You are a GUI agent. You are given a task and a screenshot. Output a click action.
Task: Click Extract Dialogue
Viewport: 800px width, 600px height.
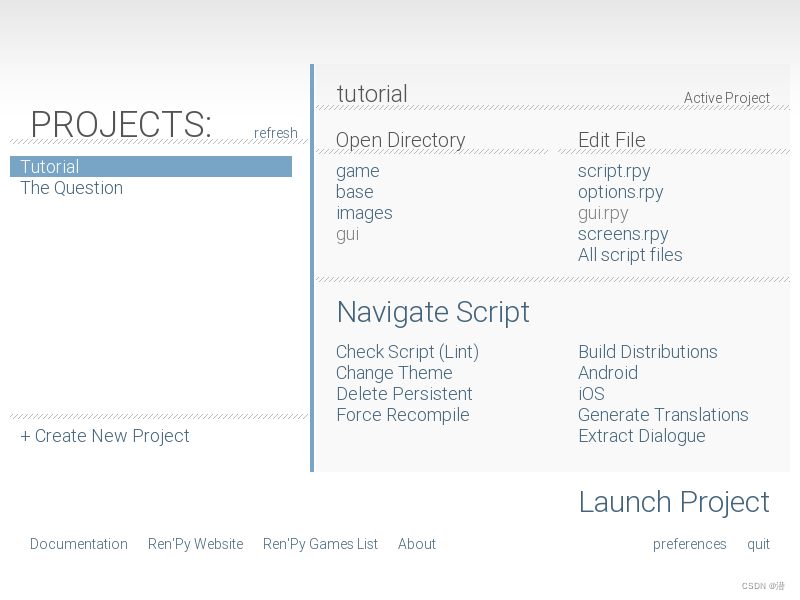point(642,436)
